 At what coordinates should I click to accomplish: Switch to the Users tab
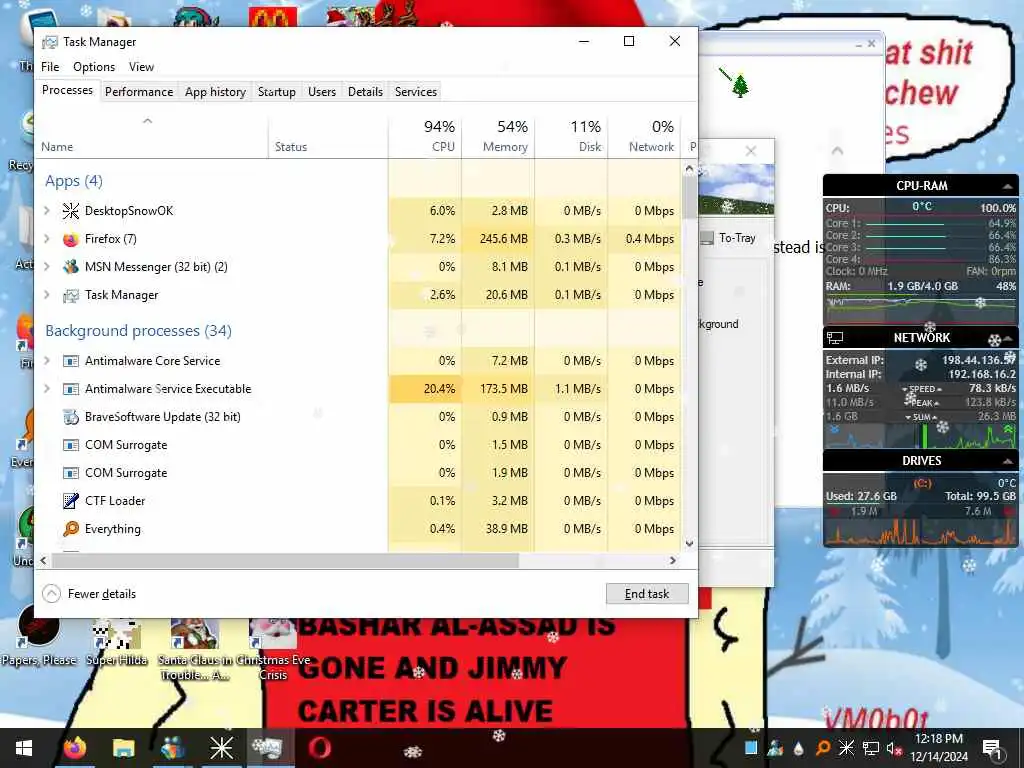[x=322, y=92]
